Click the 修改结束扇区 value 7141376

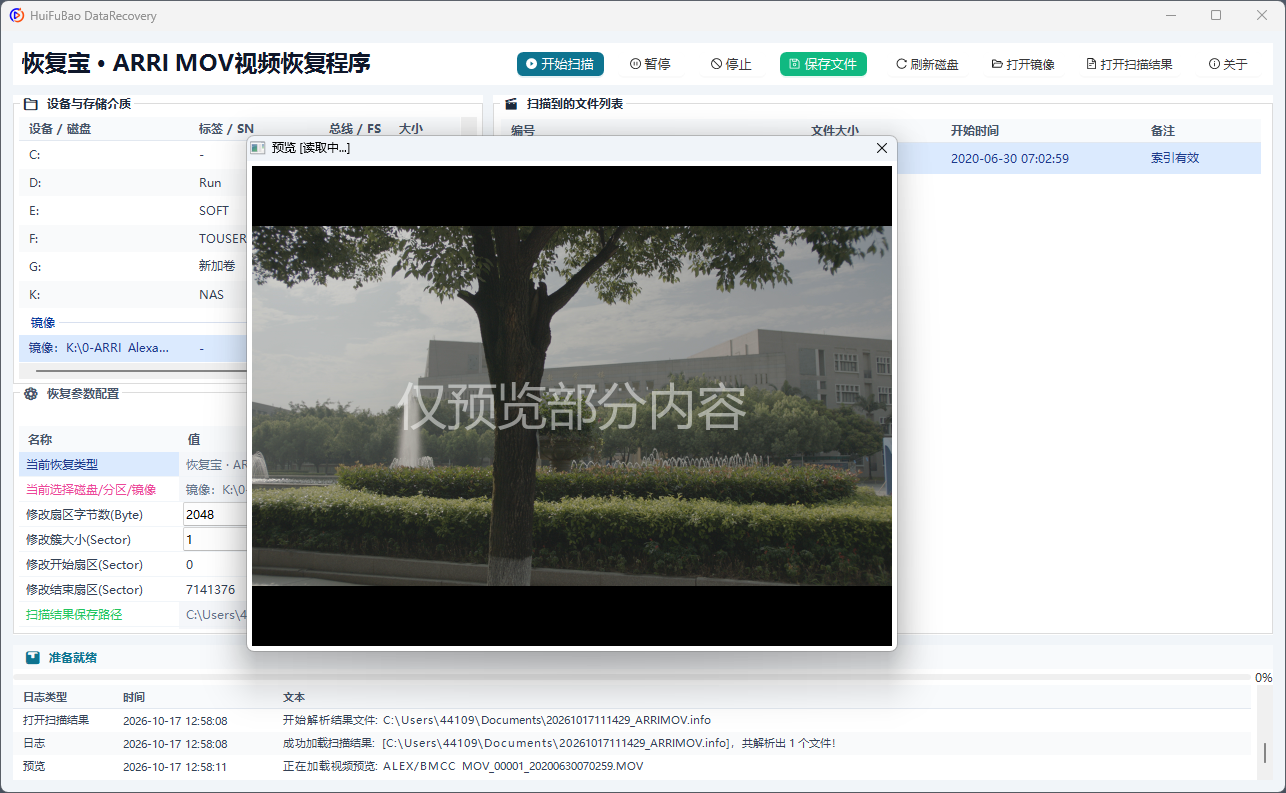click(211, 590)
